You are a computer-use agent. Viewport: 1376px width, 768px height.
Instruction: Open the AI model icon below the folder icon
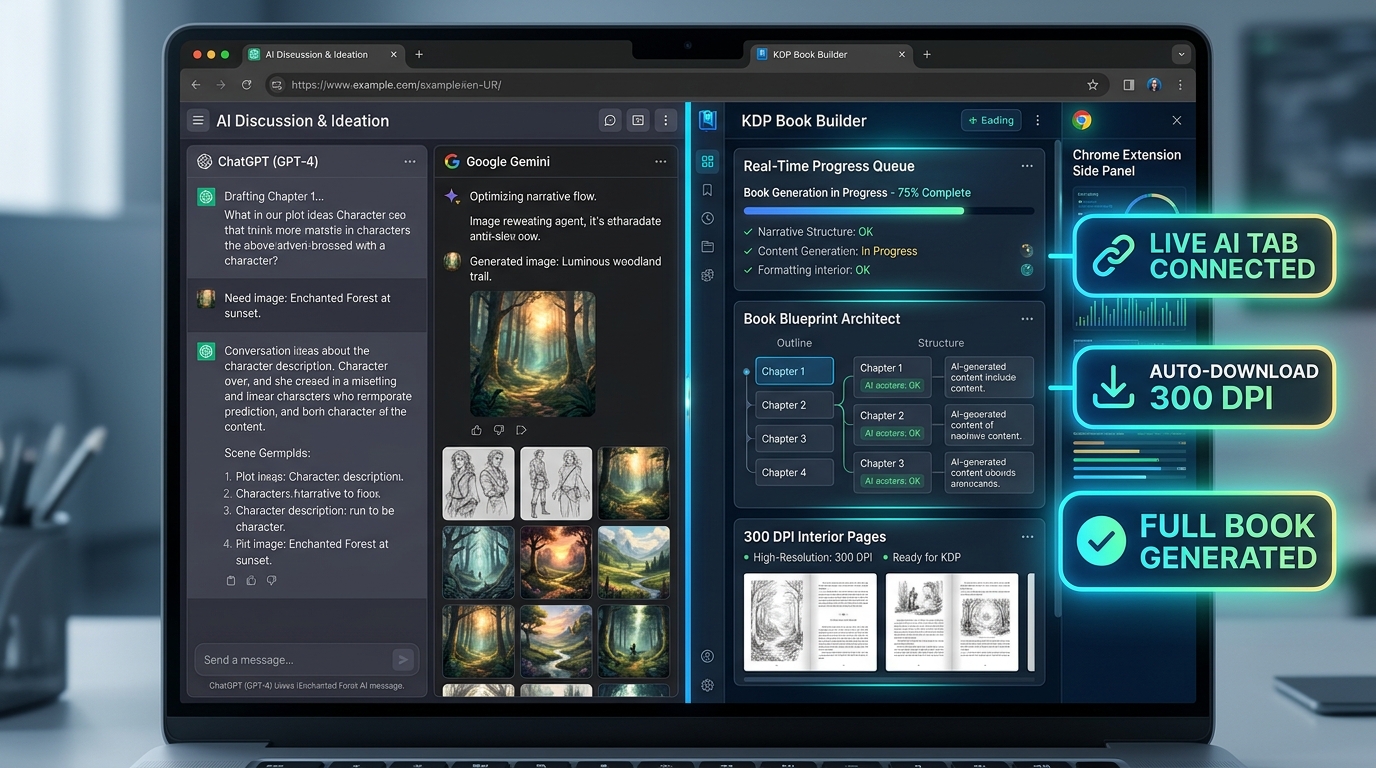point(708,275)
